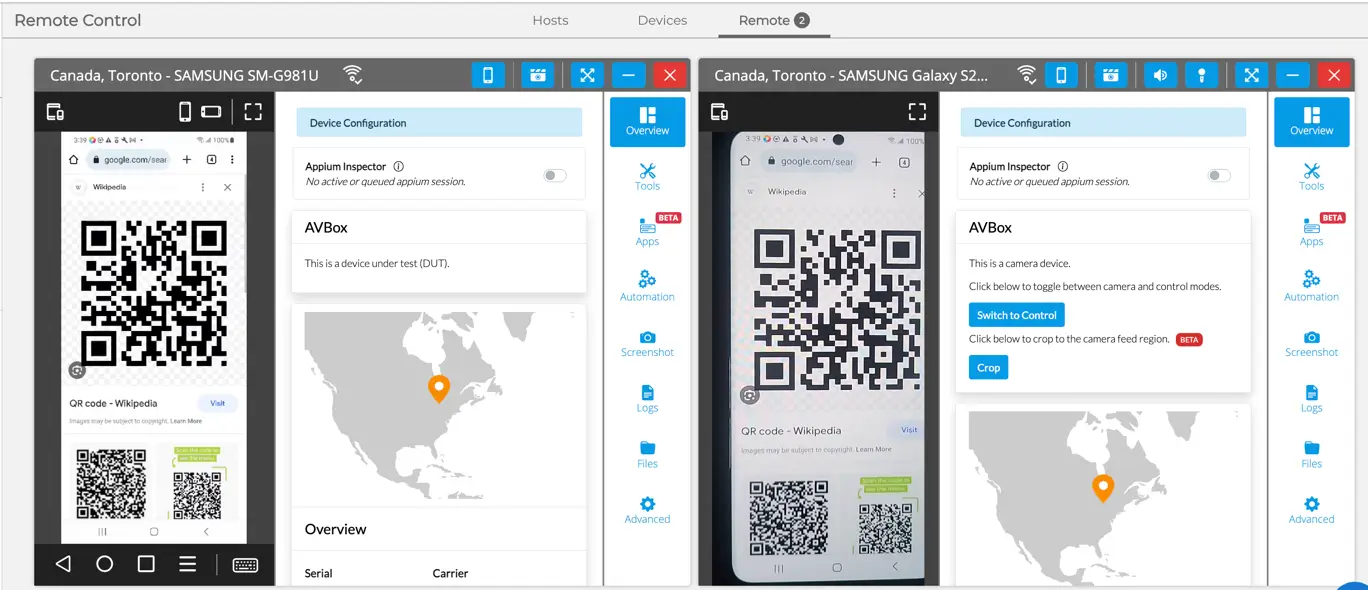Click phone view button in Galaxy S2 title bar
Image resolution: width=1368 pixels, height=590 pixels.
point(1061,75)
